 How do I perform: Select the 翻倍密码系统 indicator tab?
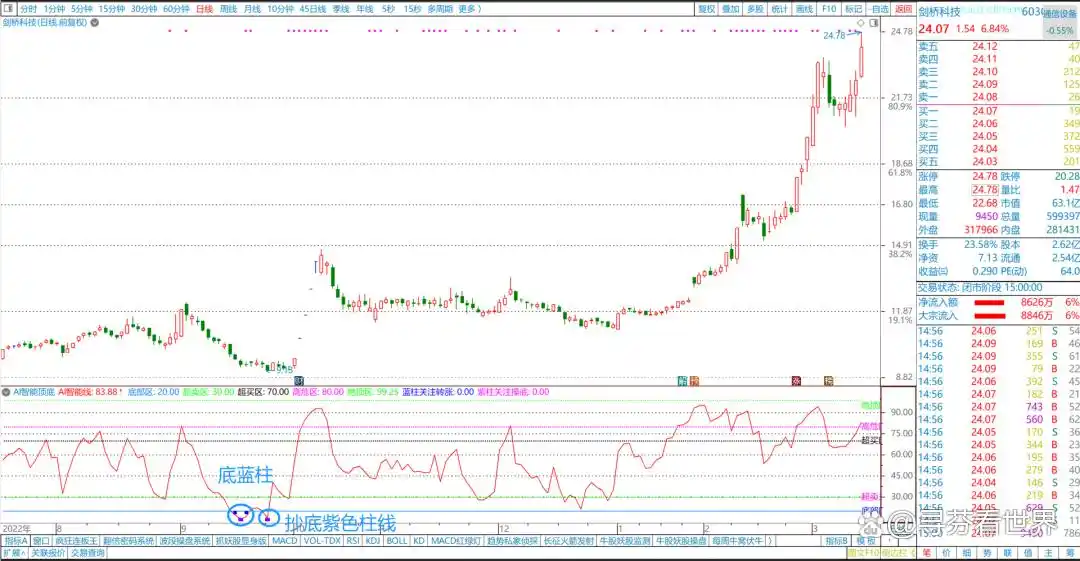tap(129, 541)
